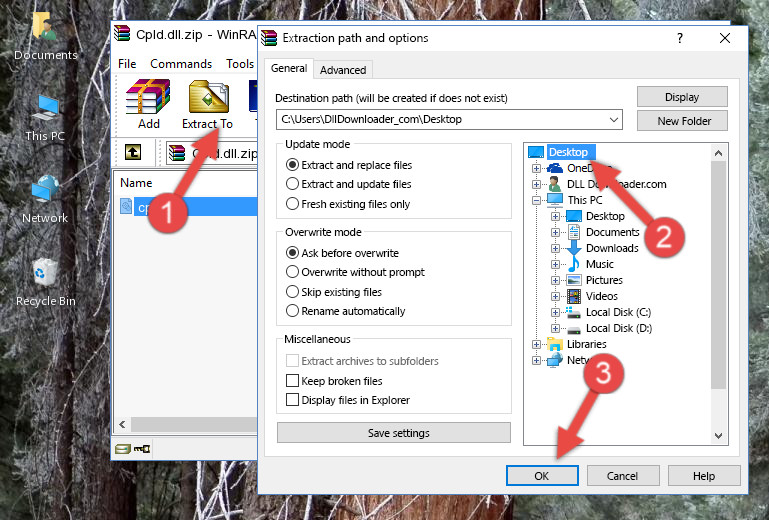Open the Tools menu in WinRAR
Viewport: 769px width, 520px height.
240,64
